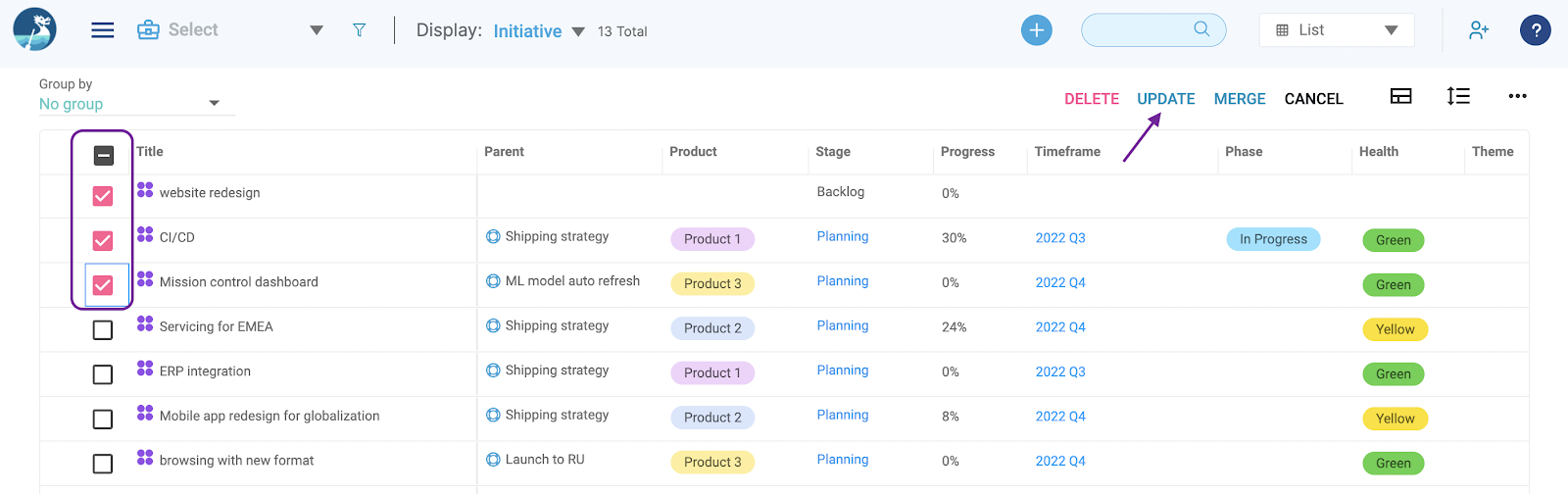Open the Display Initiative dropdown
1568x494 pixels.
pyautogui.click(x=538, y=31)
